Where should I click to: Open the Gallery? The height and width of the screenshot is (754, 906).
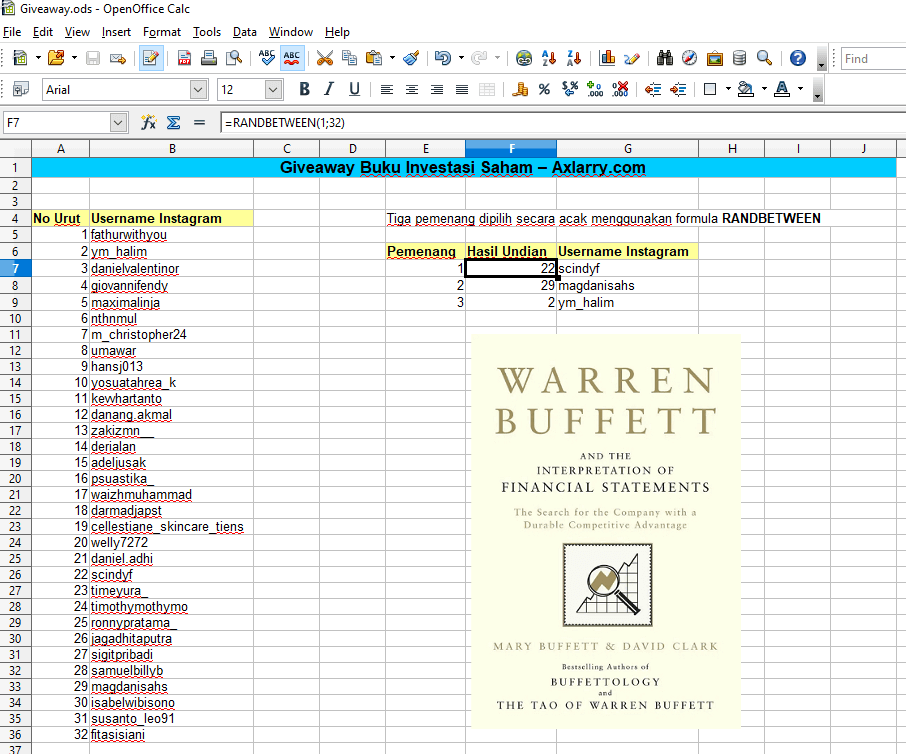point(715,58)
